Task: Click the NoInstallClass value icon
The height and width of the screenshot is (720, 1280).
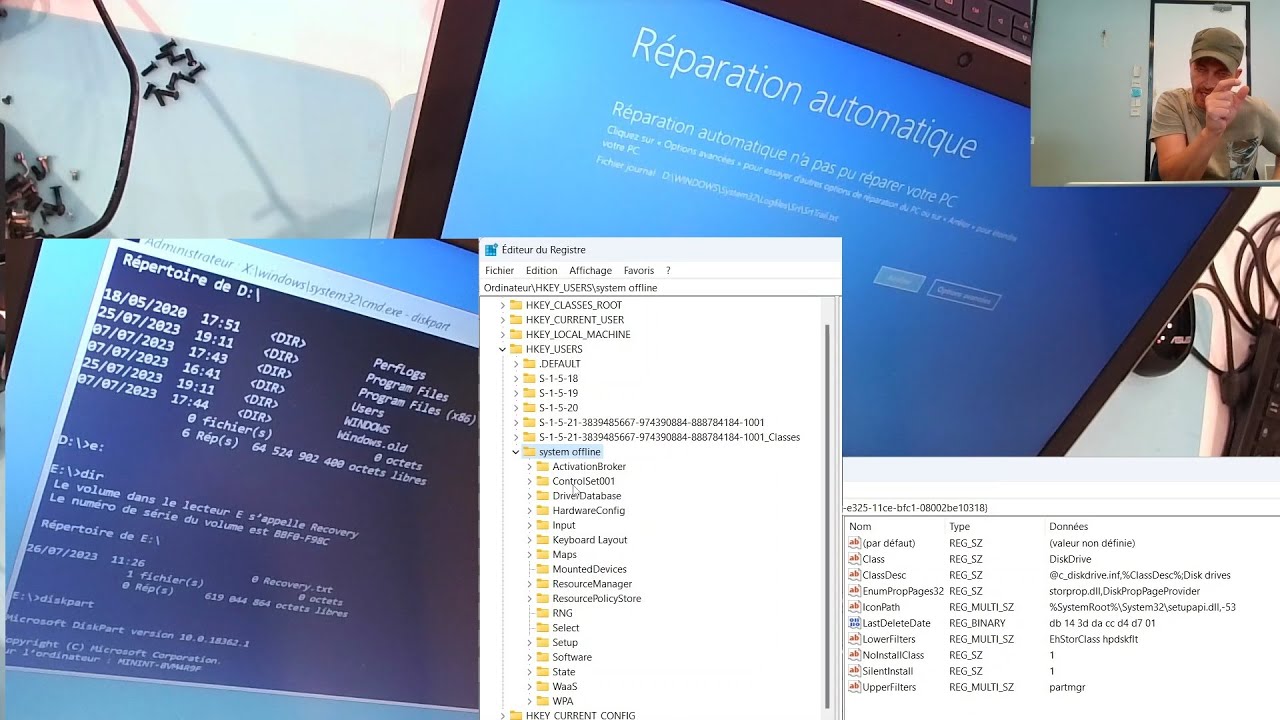Action: coord(854,655)
